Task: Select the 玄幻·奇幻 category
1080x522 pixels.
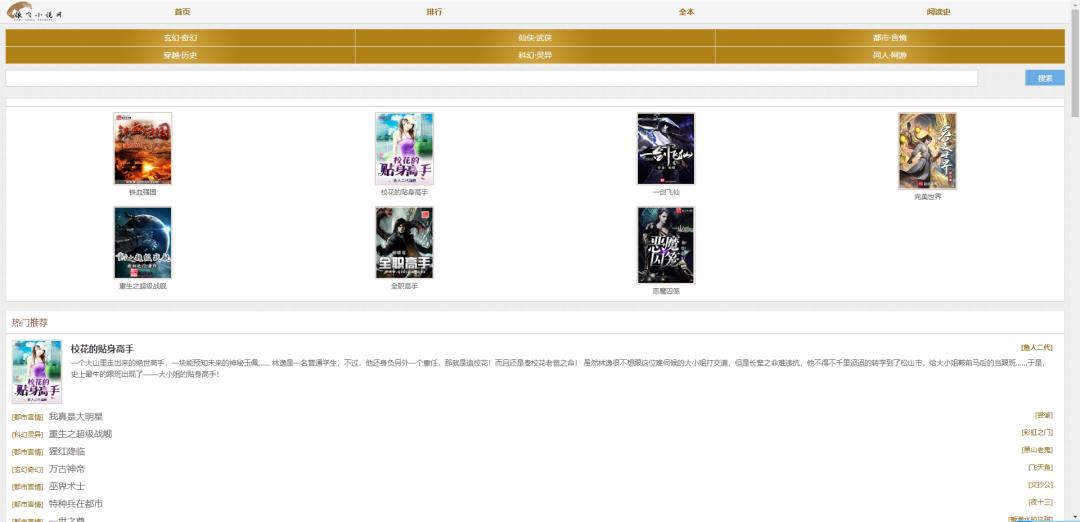Action: point(180,38)
